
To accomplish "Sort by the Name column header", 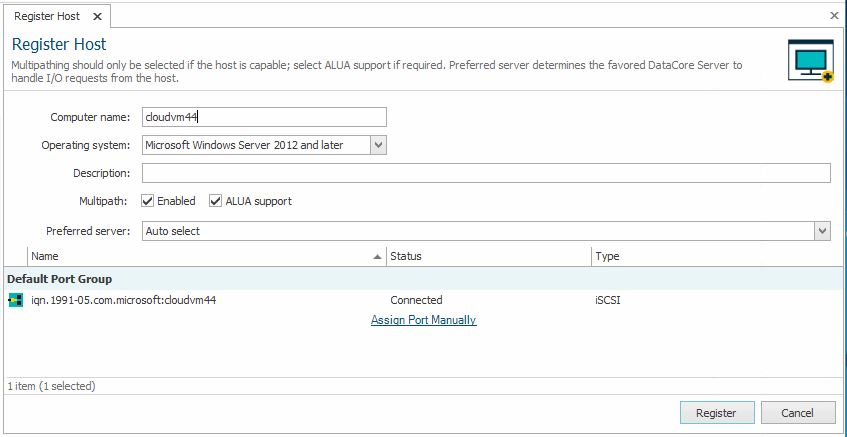I will pos(200,256).
